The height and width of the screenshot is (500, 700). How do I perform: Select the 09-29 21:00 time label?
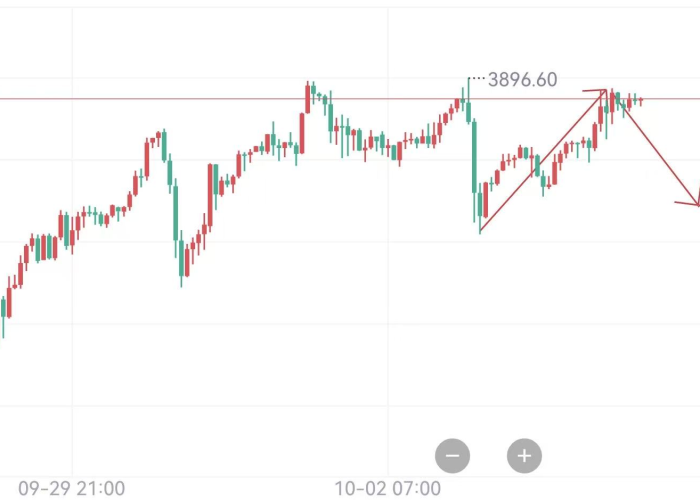[72, 489]
